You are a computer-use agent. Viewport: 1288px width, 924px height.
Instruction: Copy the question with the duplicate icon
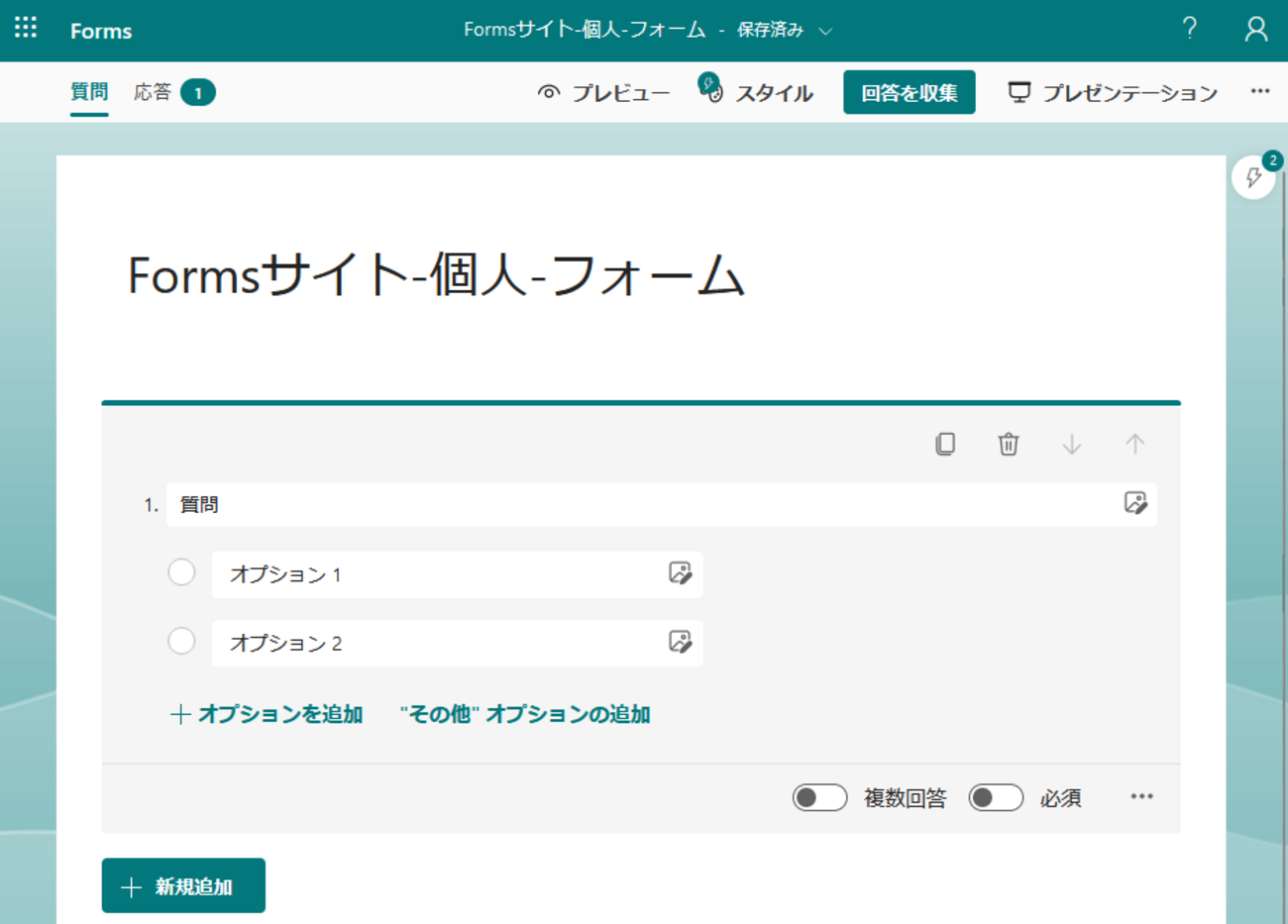click(x=945, y=444)
